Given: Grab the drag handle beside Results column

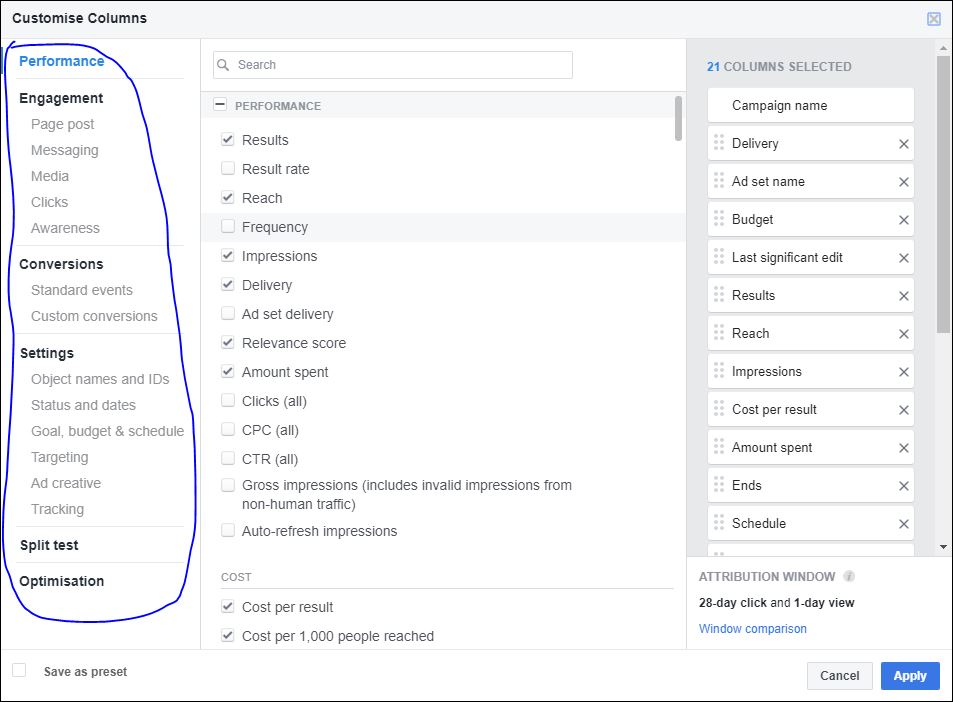Looking at the screenshot, I should pyautogui.click(x=717, y=295).
